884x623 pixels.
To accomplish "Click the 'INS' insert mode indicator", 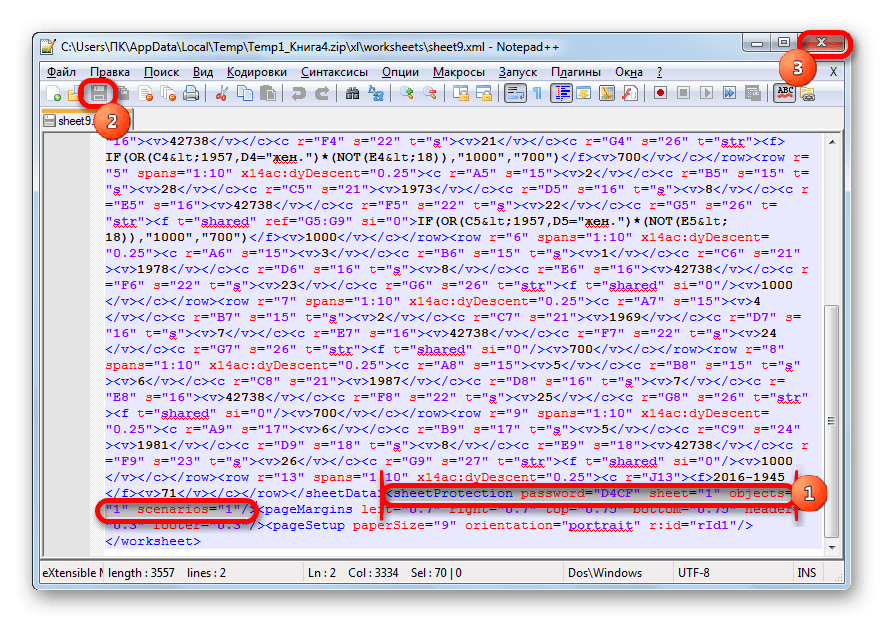I will (x=807, y=573).
